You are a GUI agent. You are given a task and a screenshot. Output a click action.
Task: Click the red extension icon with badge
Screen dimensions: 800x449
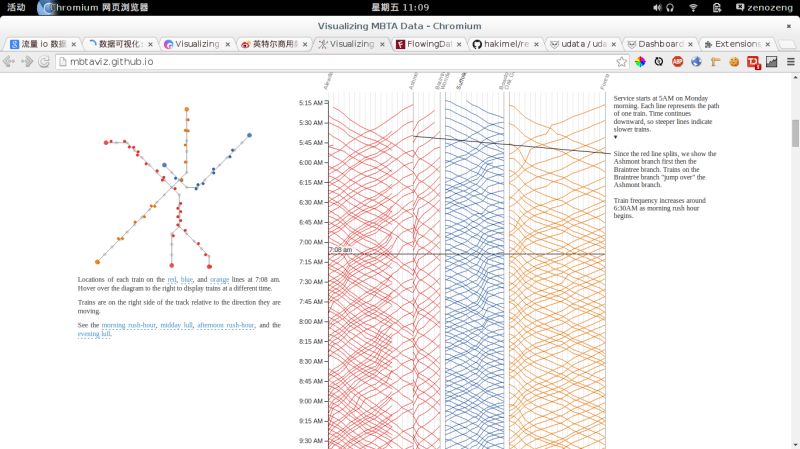pos(753,62)
